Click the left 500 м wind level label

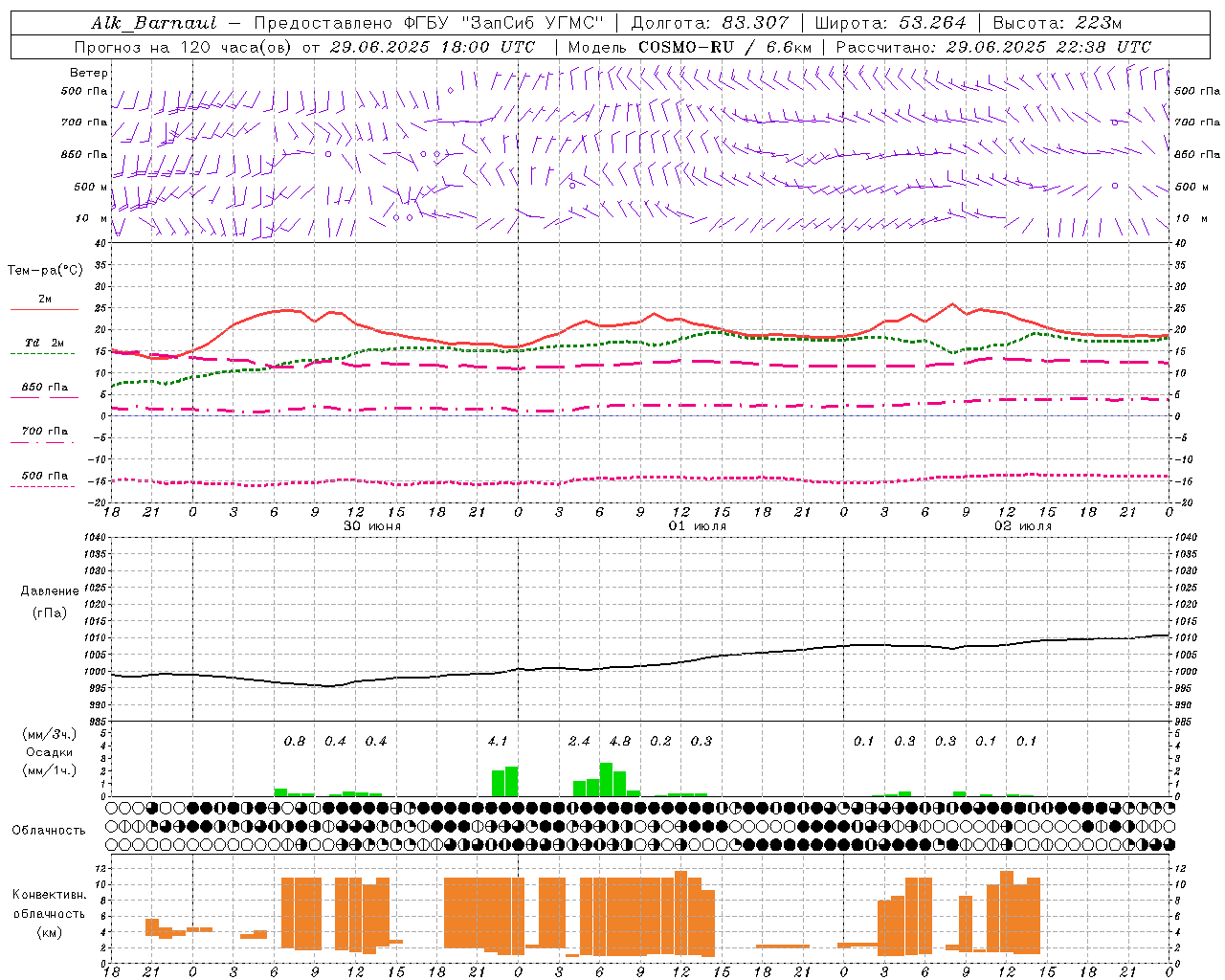(x=91, y=187)
